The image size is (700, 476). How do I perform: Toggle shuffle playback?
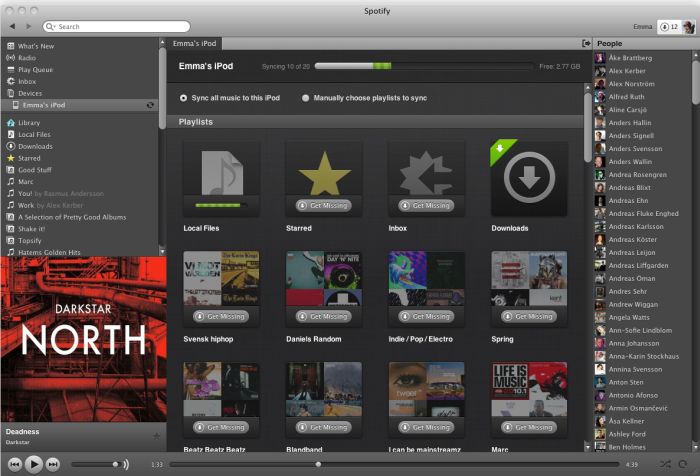pos(665,464)
